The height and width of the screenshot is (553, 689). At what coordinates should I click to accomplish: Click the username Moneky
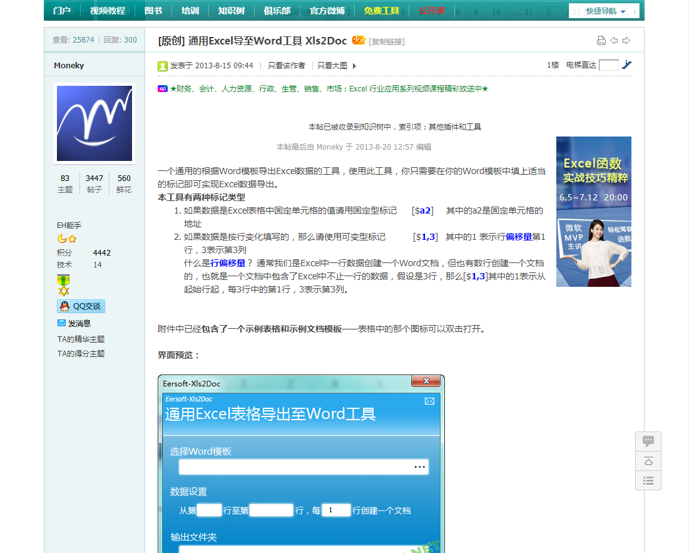pyautogui.click(x=69, y=65)
